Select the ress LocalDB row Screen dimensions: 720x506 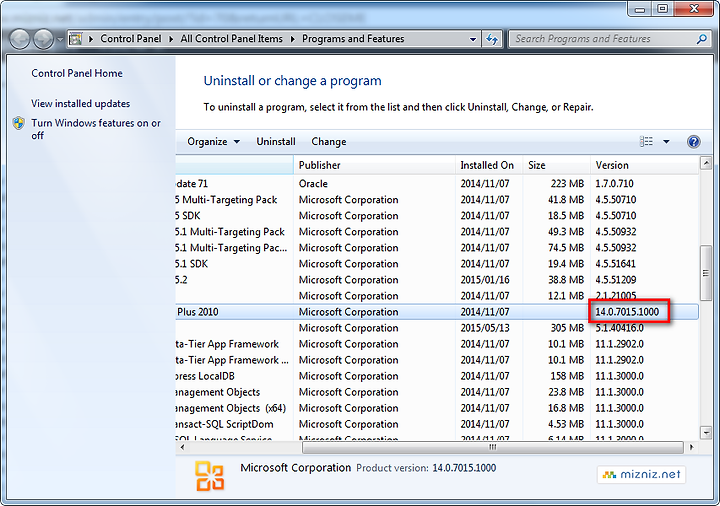(437, 377)
